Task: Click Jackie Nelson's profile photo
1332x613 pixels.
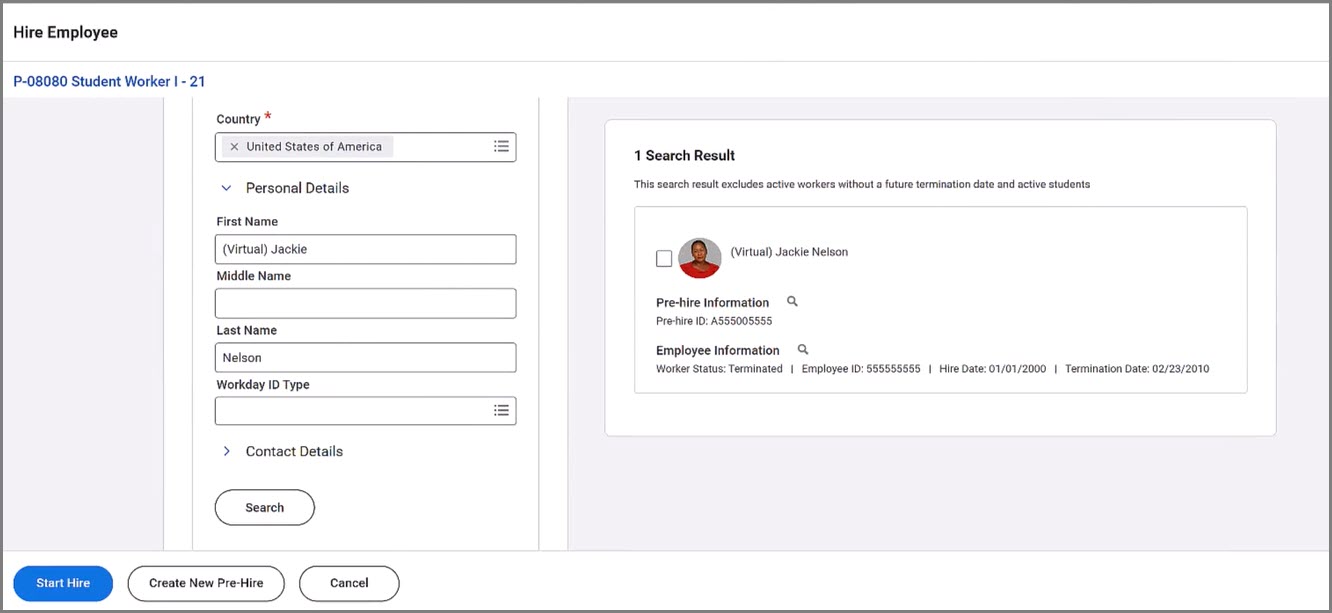Action: coord(699,258)
